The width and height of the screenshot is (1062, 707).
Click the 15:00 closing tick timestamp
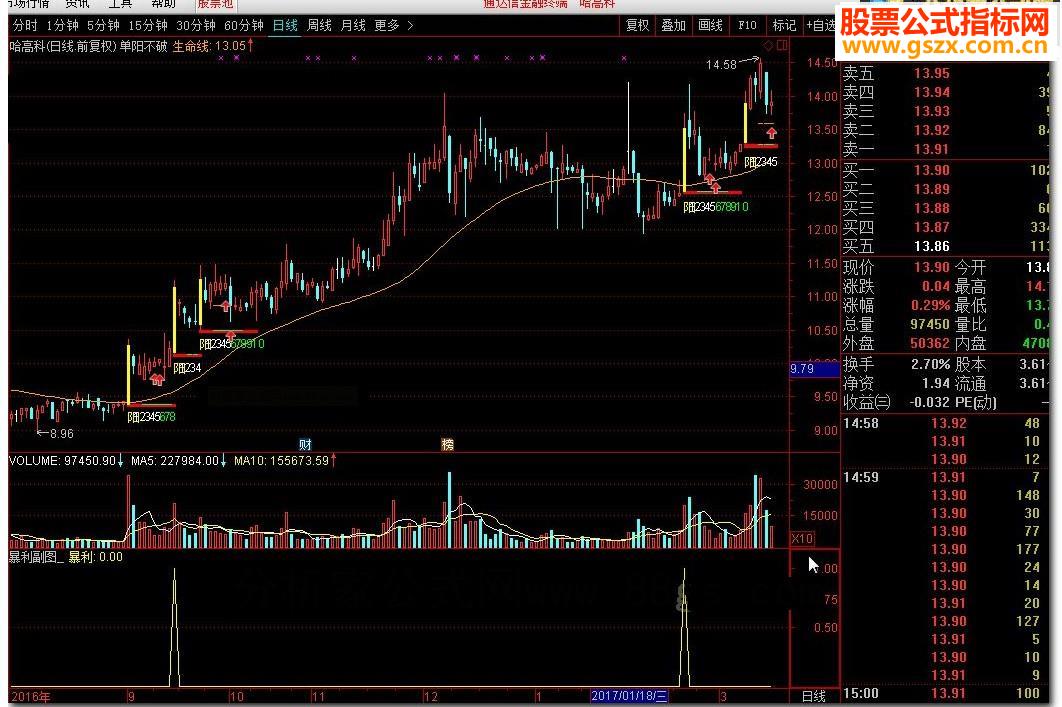tap(860, 693)
